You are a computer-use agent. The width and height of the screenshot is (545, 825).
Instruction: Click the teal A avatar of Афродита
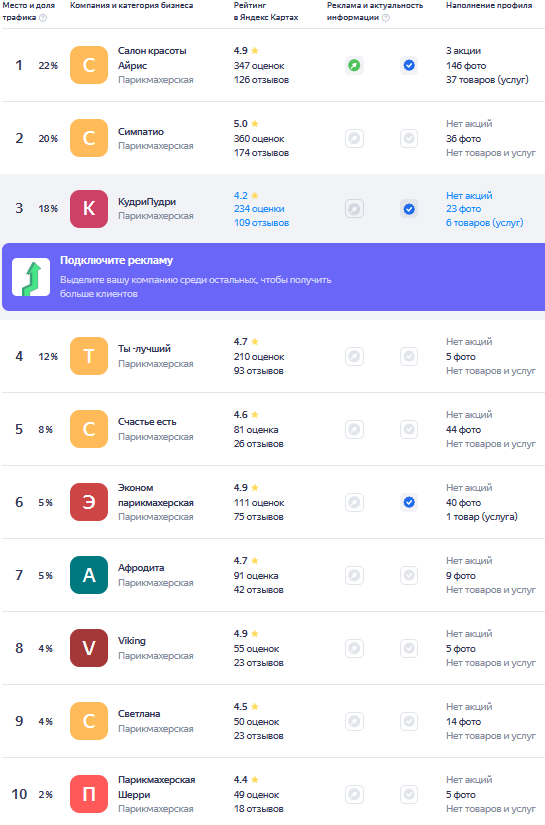[x=89, y=575]
